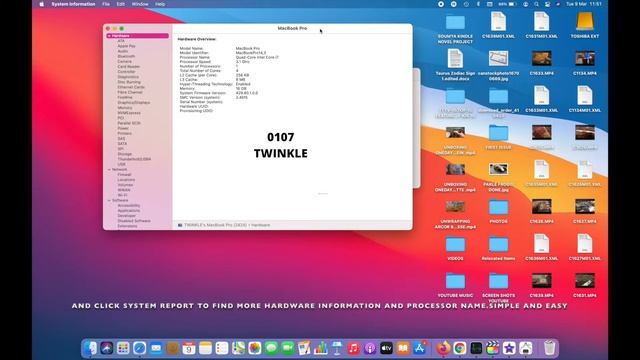
Task: Select Firewall under Network
Action: [x=124, y=174]
